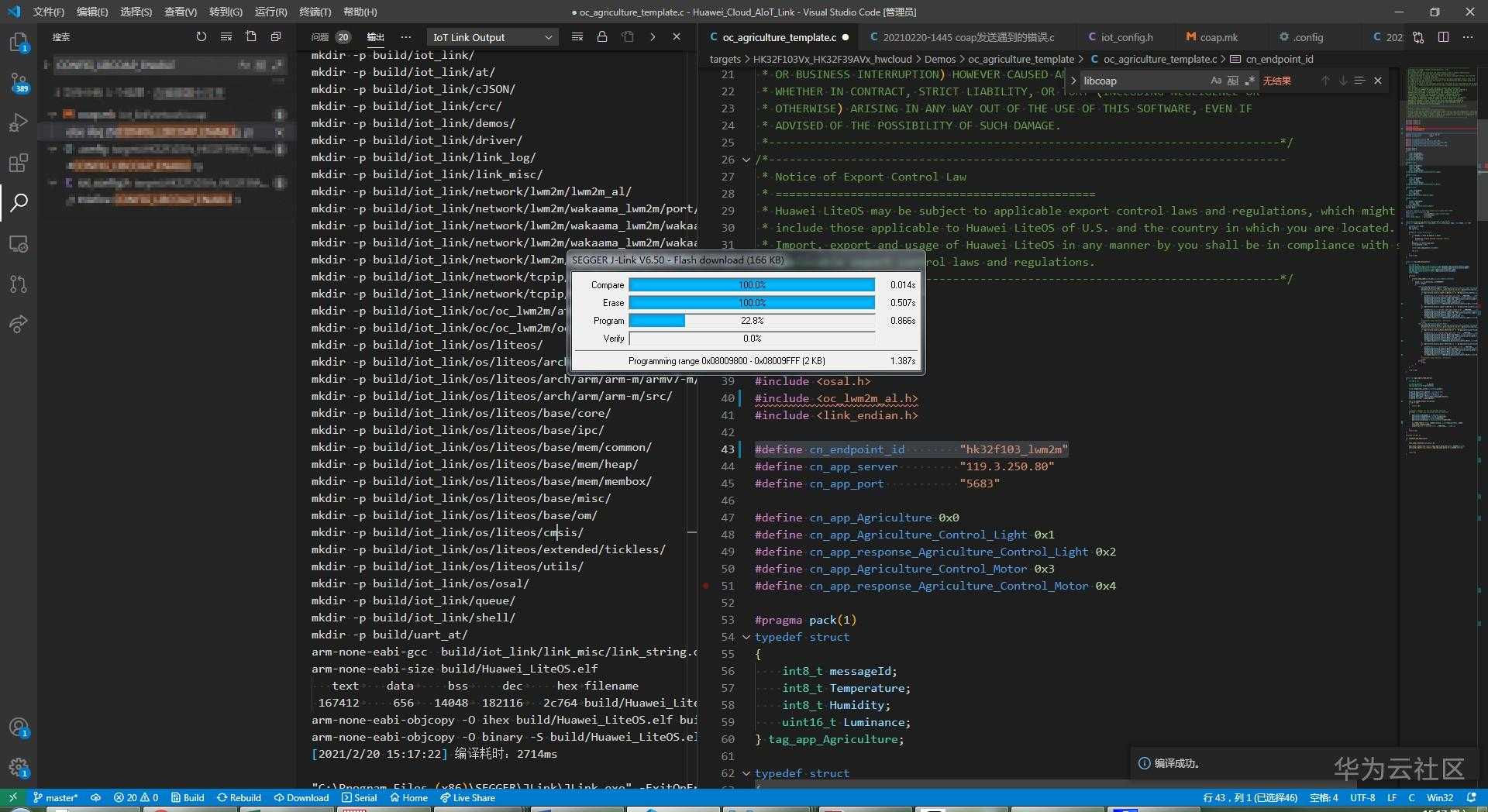Click the Rebuild button in status bar
The width and height of the screenshot is (1488, 812).
coord(239,797)
